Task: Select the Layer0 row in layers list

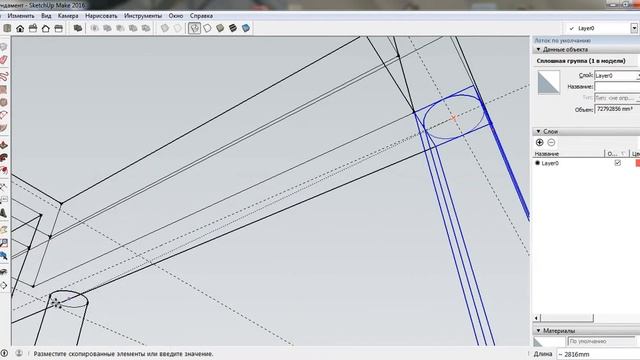Action: tap(586, 163)
